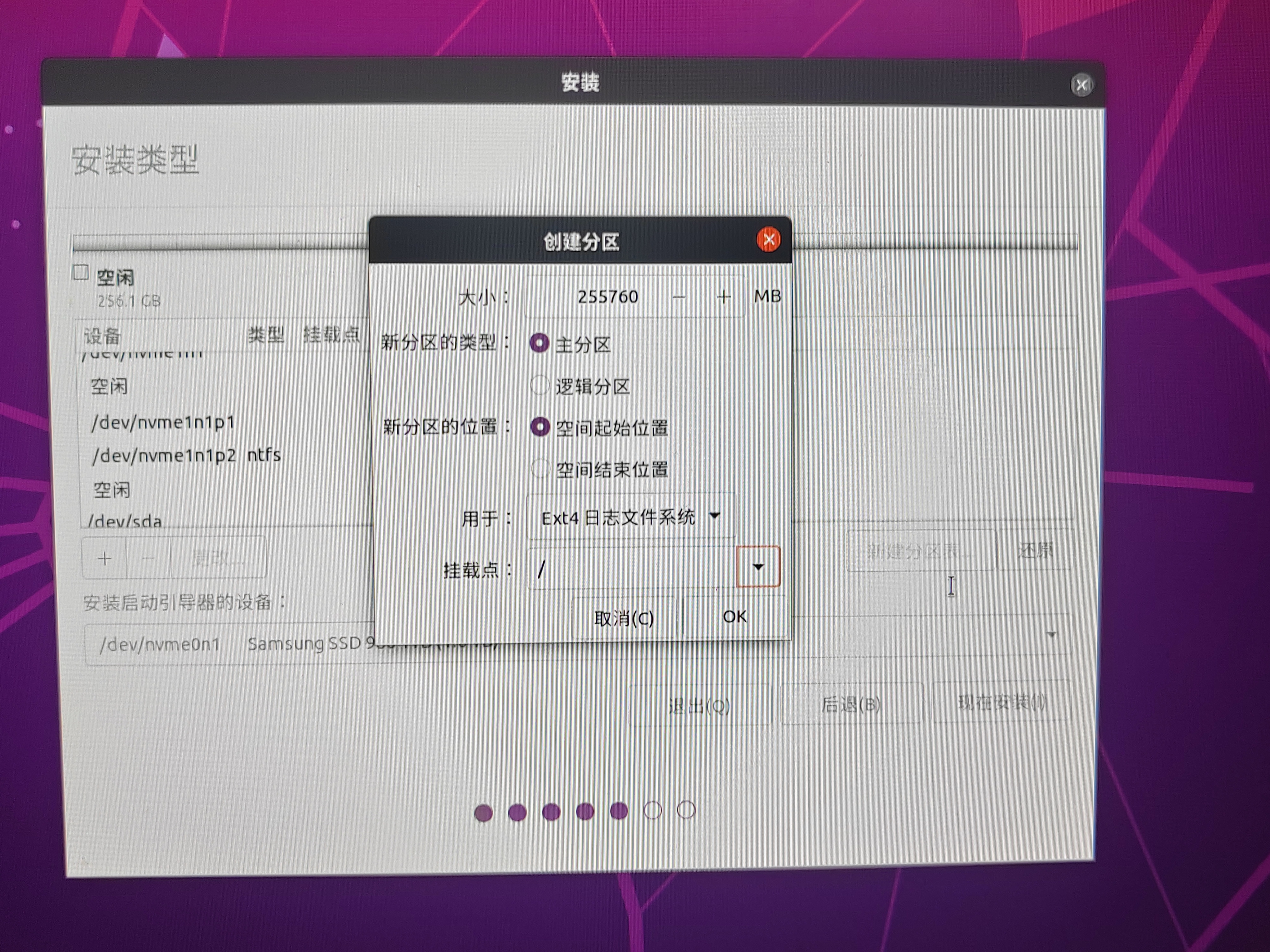
Task: Close the 安装 installer window
Action: pos(1082,86)
